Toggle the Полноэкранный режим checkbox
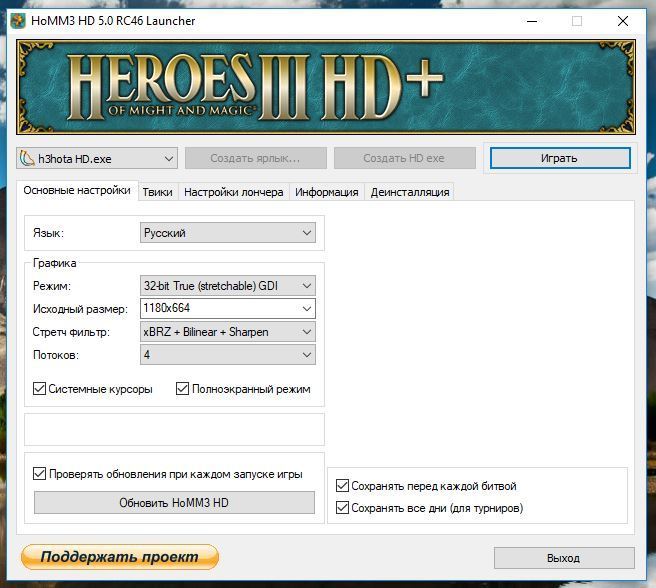The width and height of the screenshot is (656, 588). [182, 389]
